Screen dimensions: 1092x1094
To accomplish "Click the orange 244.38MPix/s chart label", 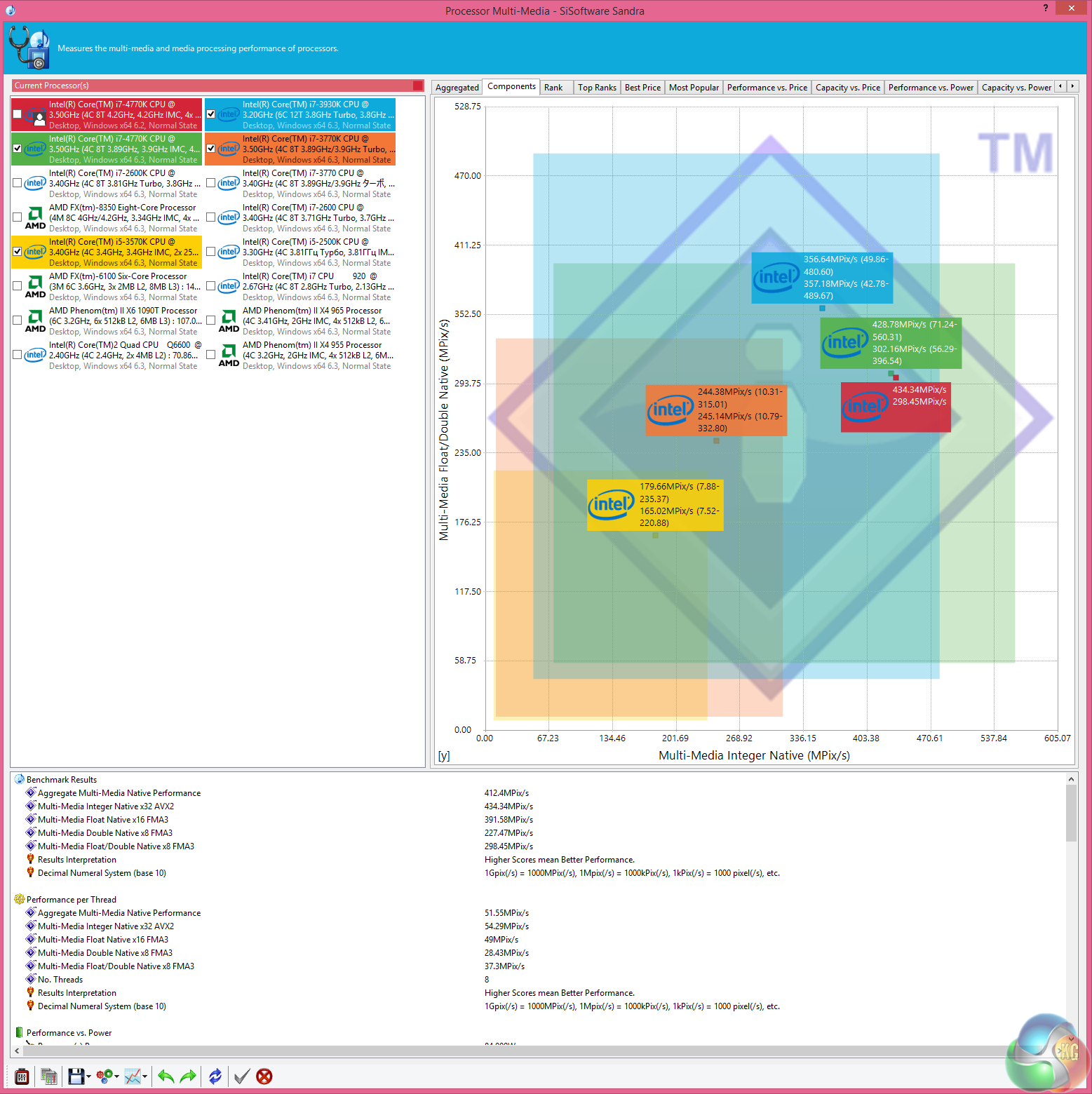I will pyautogui.click(x=716, y=410).
